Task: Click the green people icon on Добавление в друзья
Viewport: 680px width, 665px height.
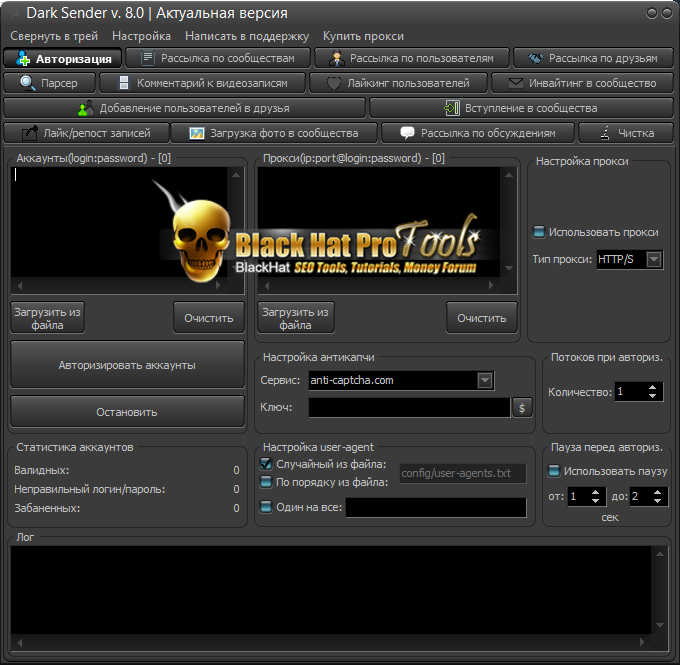Action: [x=85, y=108]
